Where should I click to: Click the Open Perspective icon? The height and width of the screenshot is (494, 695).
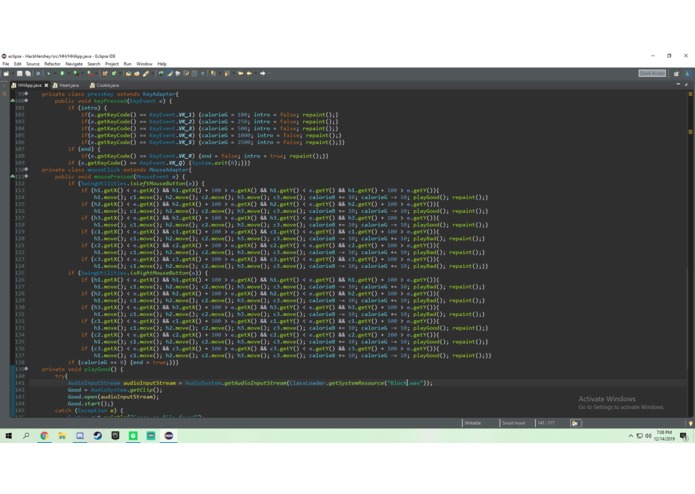676,73
